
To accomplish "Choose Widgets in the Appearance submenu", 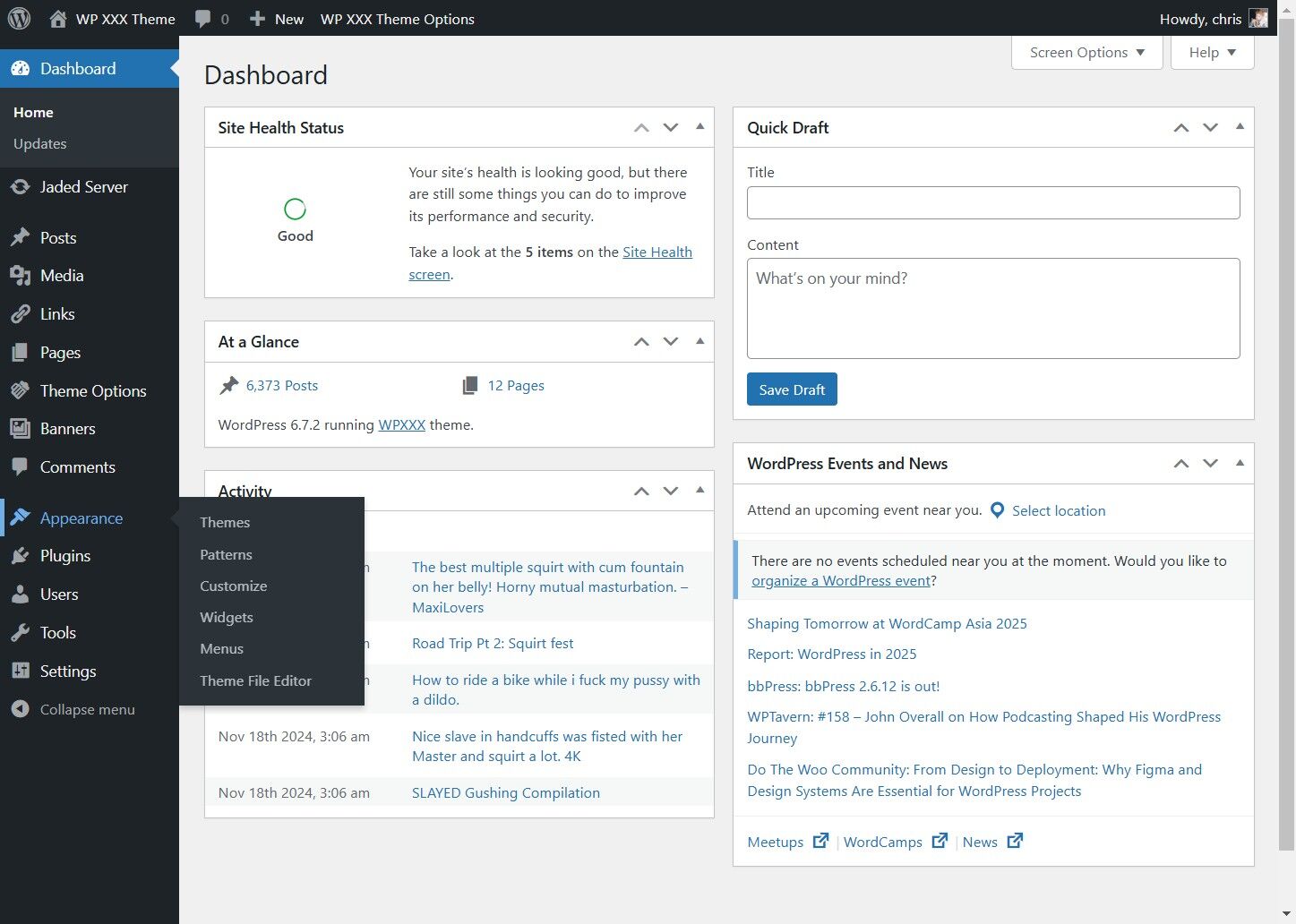I will (x=227, y=618).
